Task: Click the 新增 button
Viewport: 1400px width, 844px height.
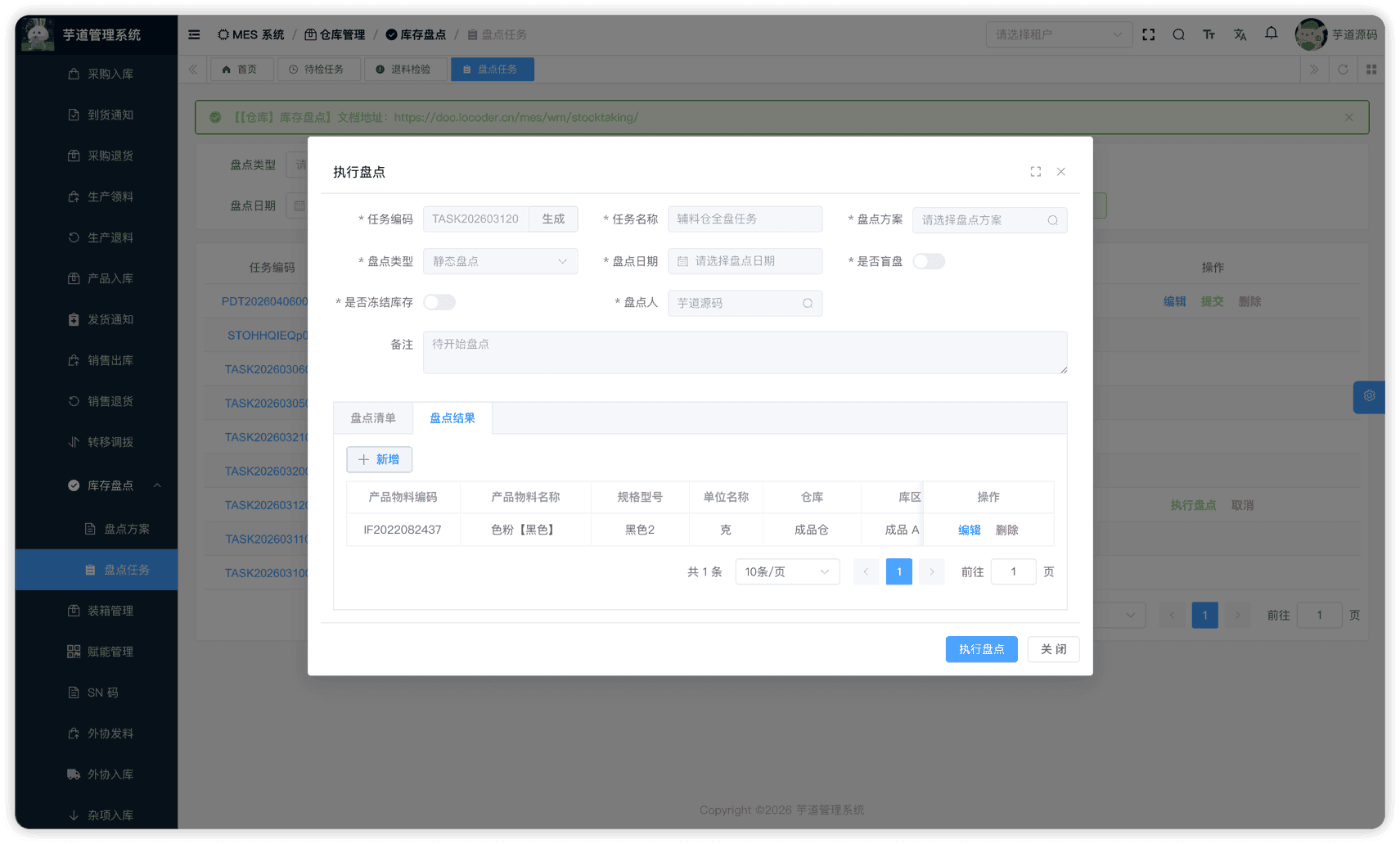Action: click(x=379, y=459)
